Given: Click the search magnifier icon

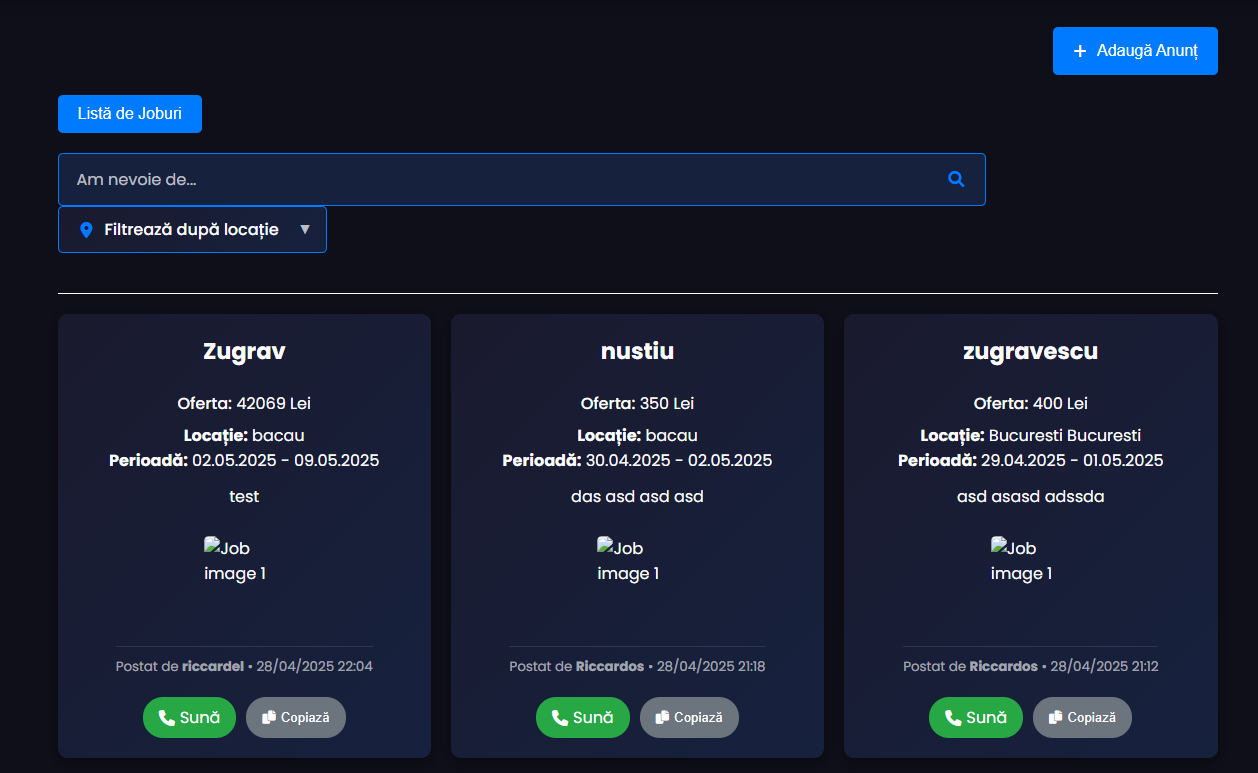Looking at the screenshot, I should (x=956, y=179).
